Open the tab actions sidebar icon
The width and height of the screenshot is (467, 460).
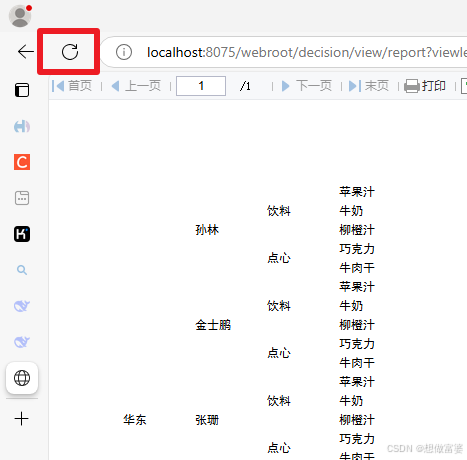click(22, 90)
